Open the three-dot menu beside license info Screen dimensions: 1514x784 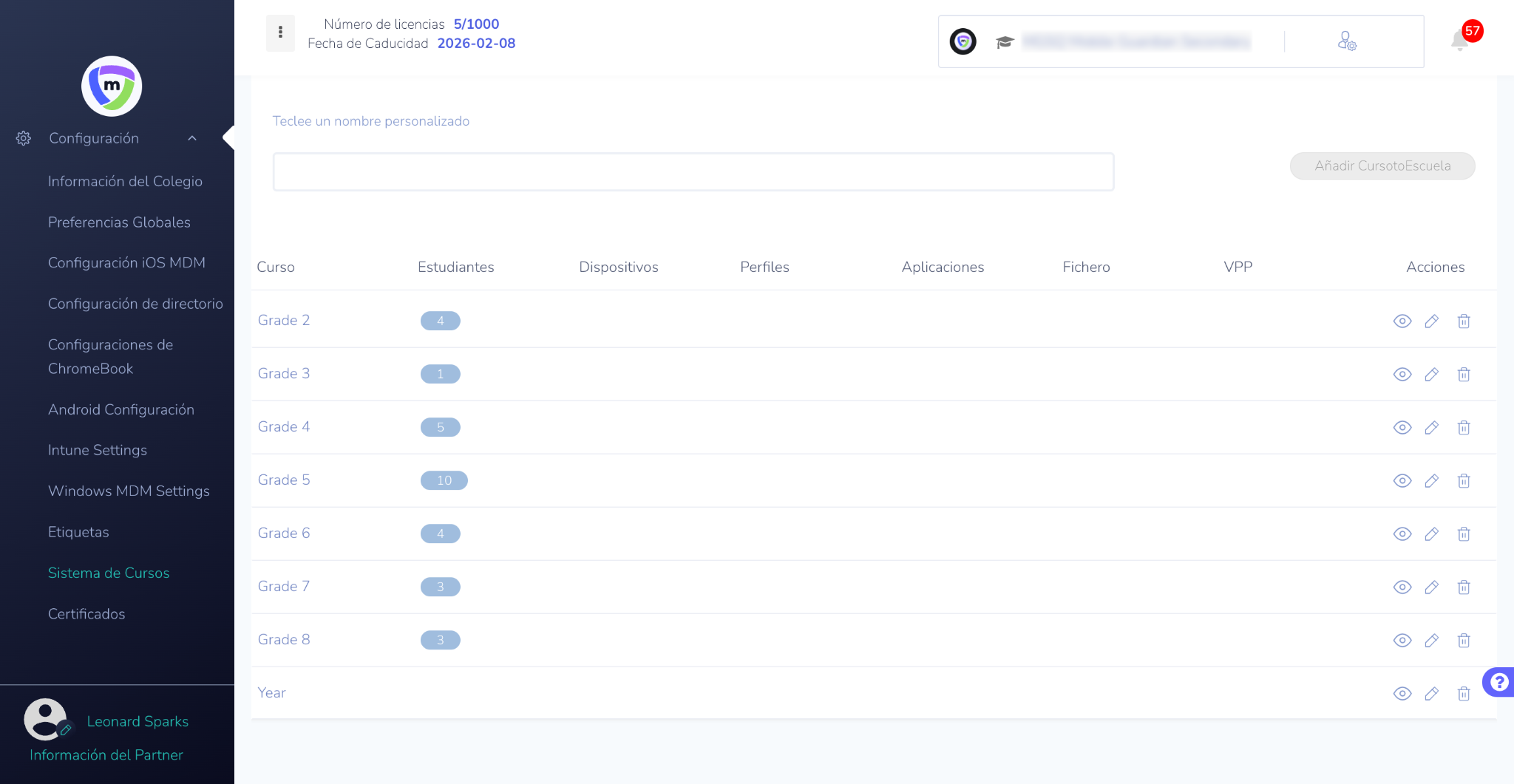coord(280,33)
